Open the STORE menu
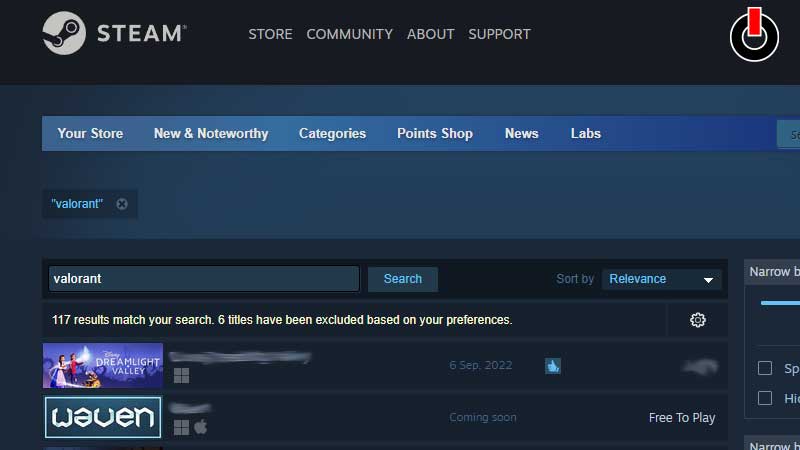The image size is (800, 450). pyautogui.click(x=270, y=34)
